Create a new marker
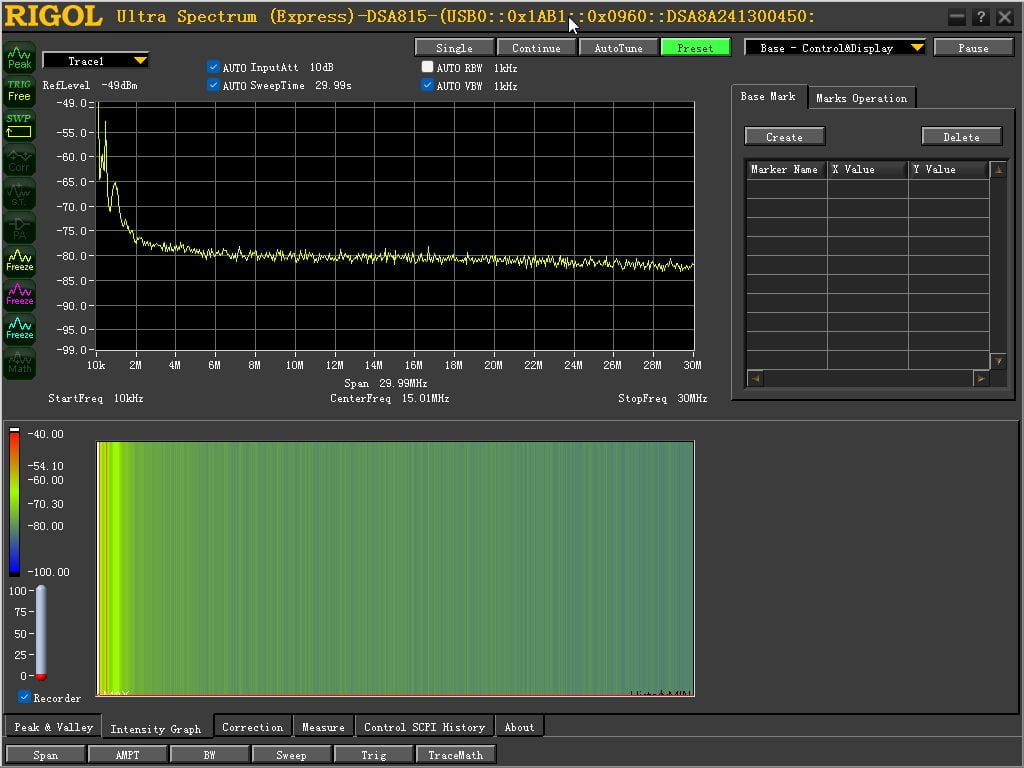1024x768 pixels. (x=784, y=136)
